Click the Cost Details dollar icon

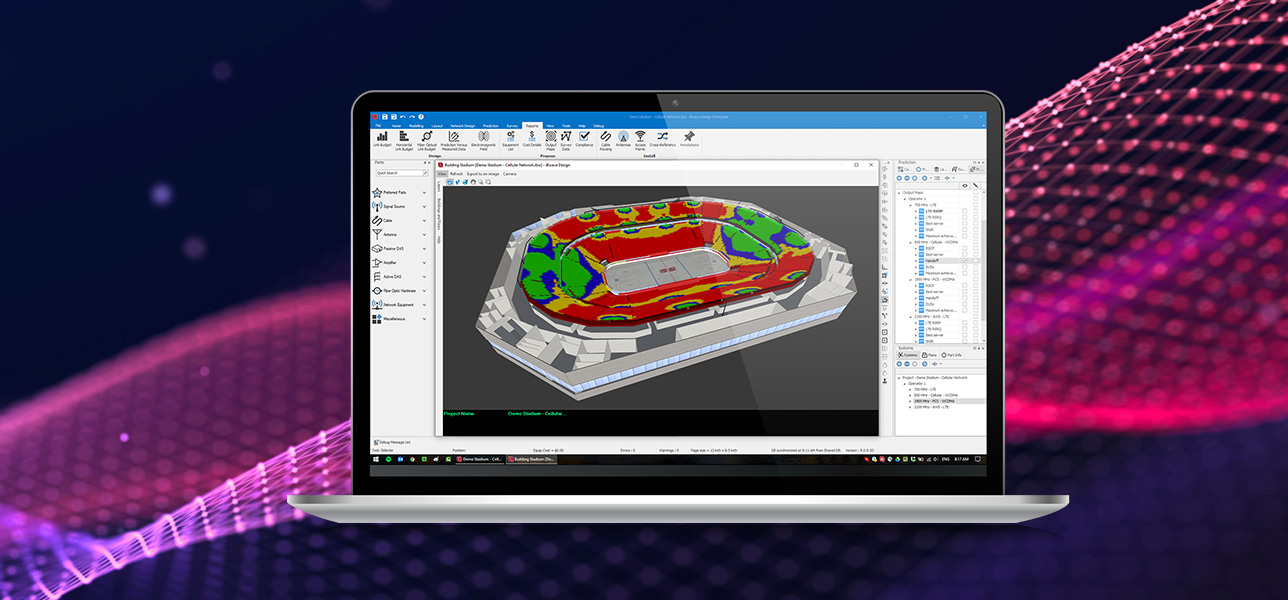tap(531, 137)
